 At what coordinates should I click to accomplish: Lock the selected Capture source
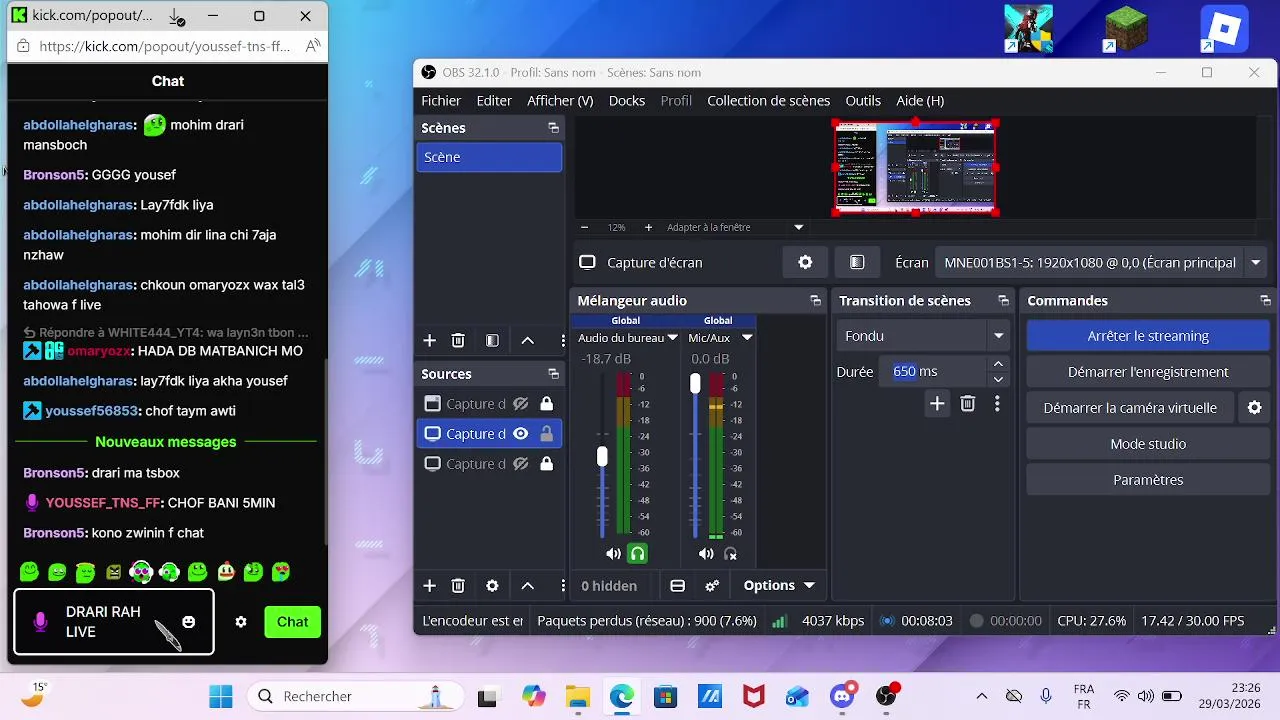[x=546, y=434]
